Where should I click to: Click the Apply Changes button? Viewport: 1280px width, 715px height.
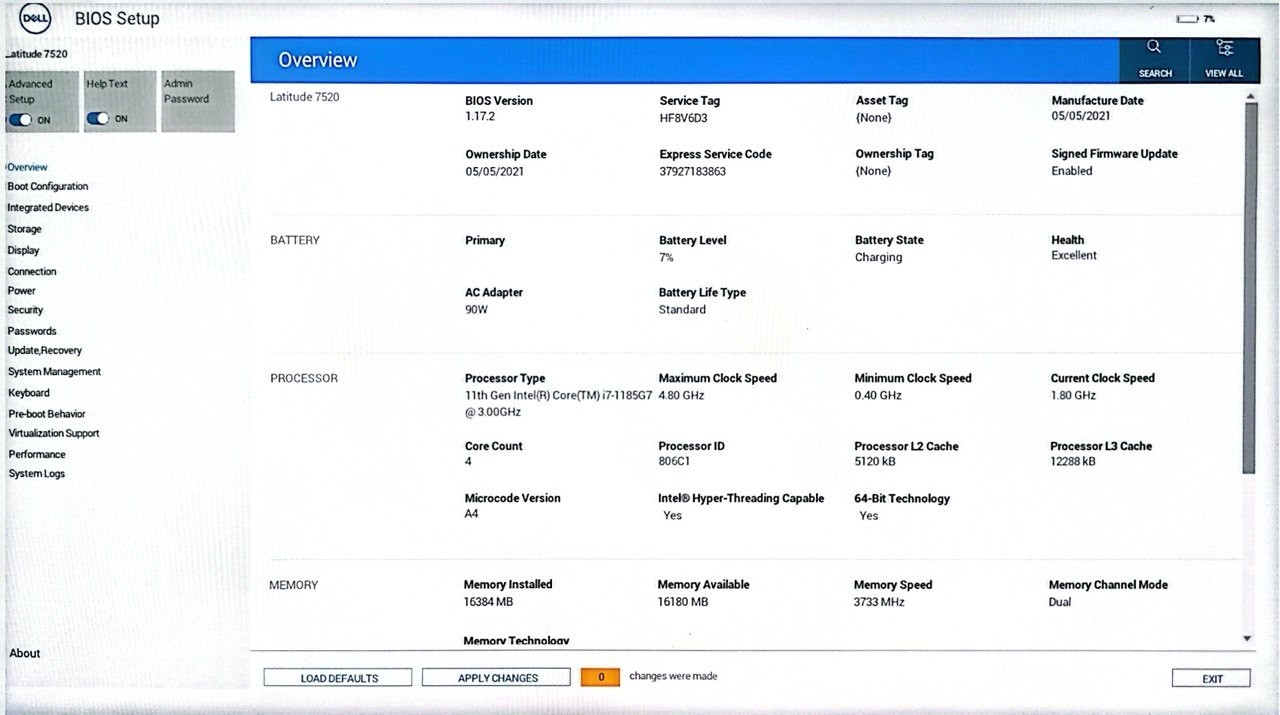point(496,678)
